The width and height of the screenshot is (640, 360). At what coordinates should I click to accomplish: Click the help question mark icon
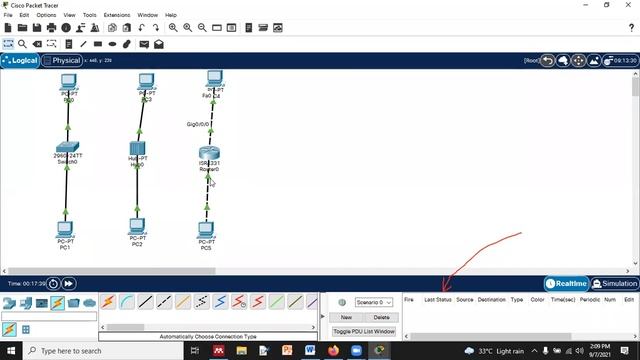pyautogui.click(x=631, y=28)
